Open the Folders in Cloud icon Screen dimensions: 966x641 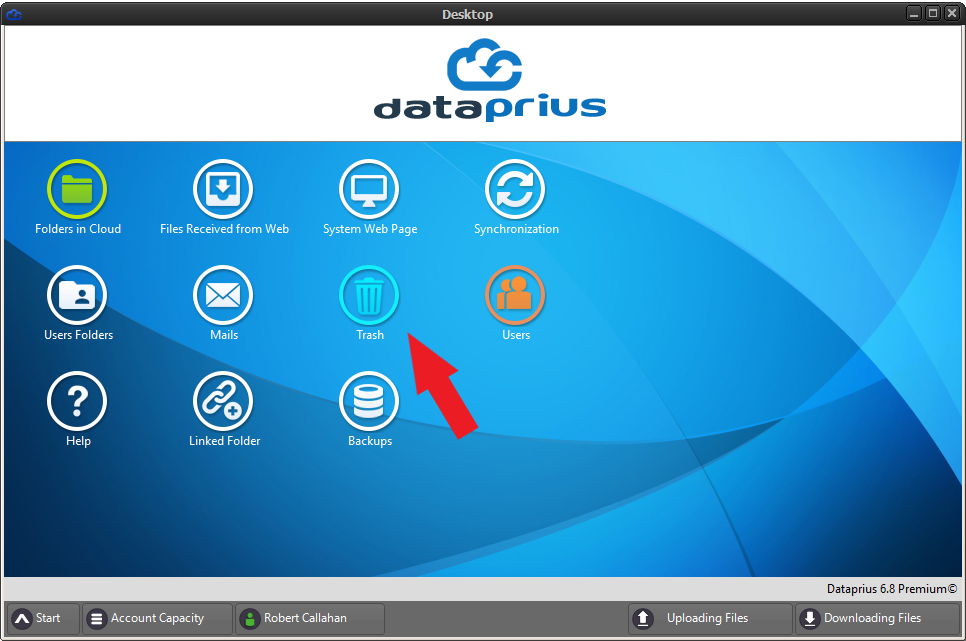pos(77,189)
